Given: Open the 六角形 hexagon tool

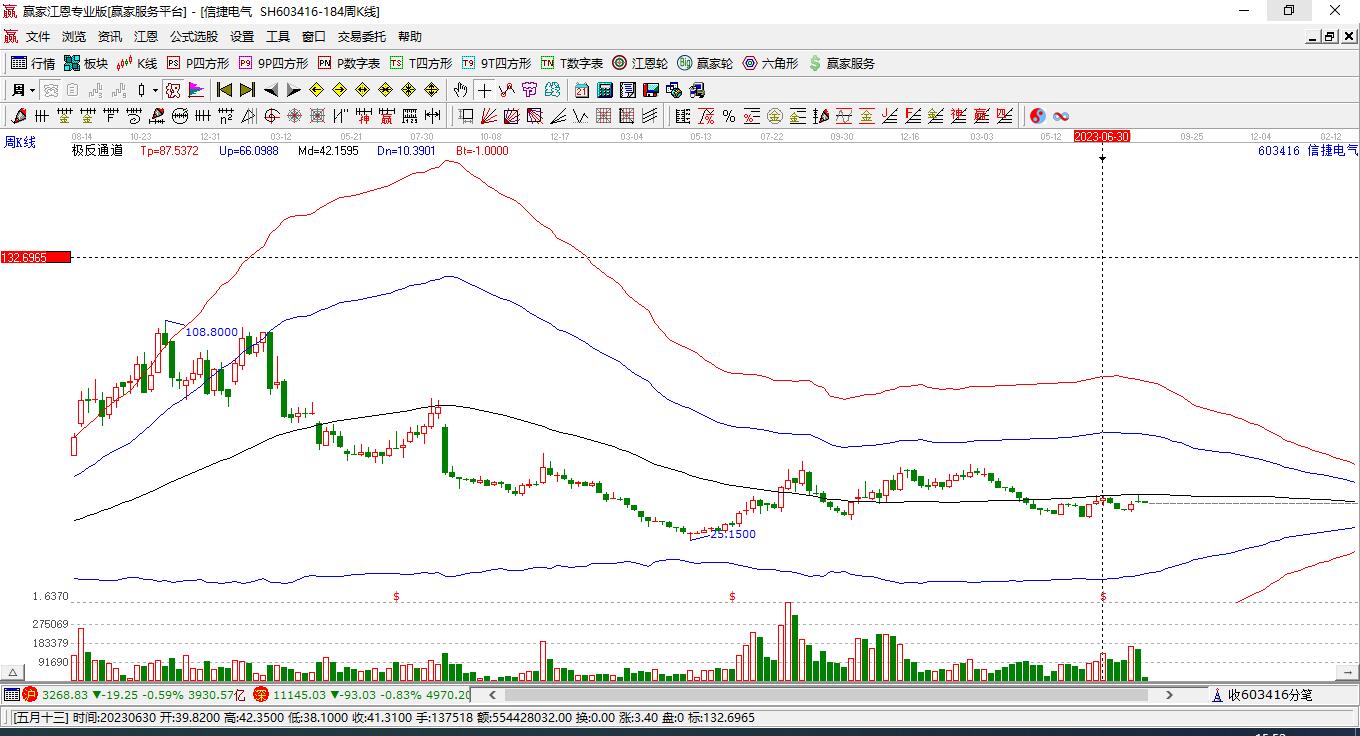Looking at the screenshot, I should click(770, 63).
